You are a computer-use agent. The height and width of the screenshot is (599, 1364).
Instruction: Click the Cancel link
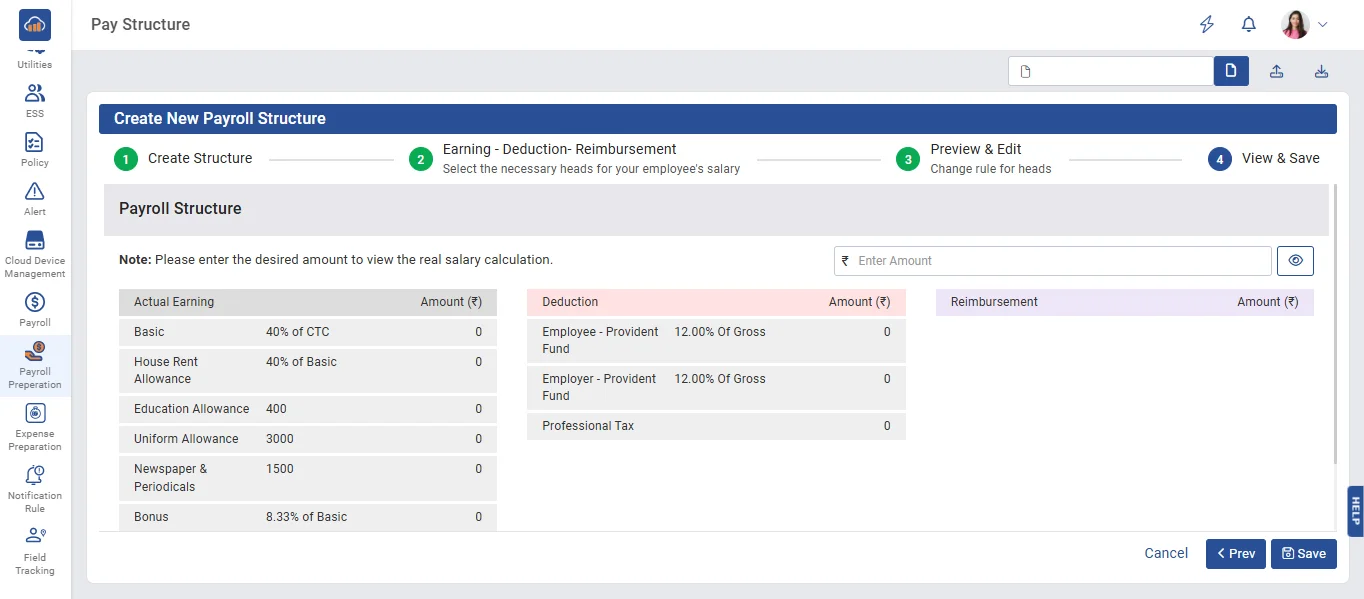click(1166, 553)
